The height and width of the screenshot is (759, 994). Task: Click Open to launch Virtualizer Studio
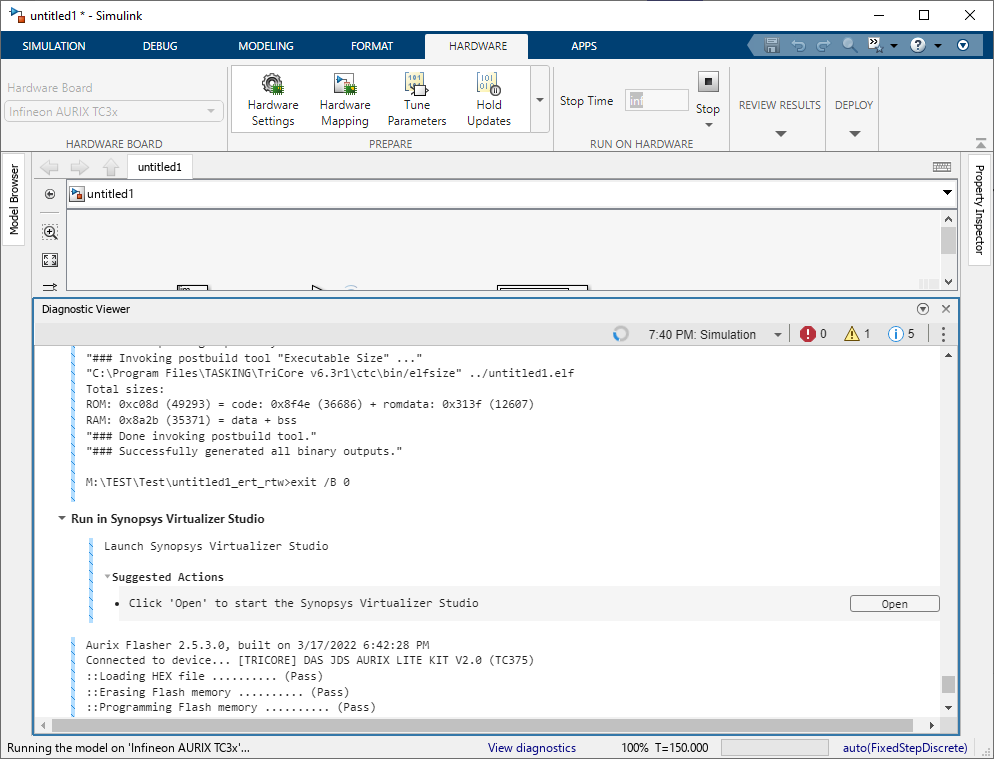click(894, 604)
